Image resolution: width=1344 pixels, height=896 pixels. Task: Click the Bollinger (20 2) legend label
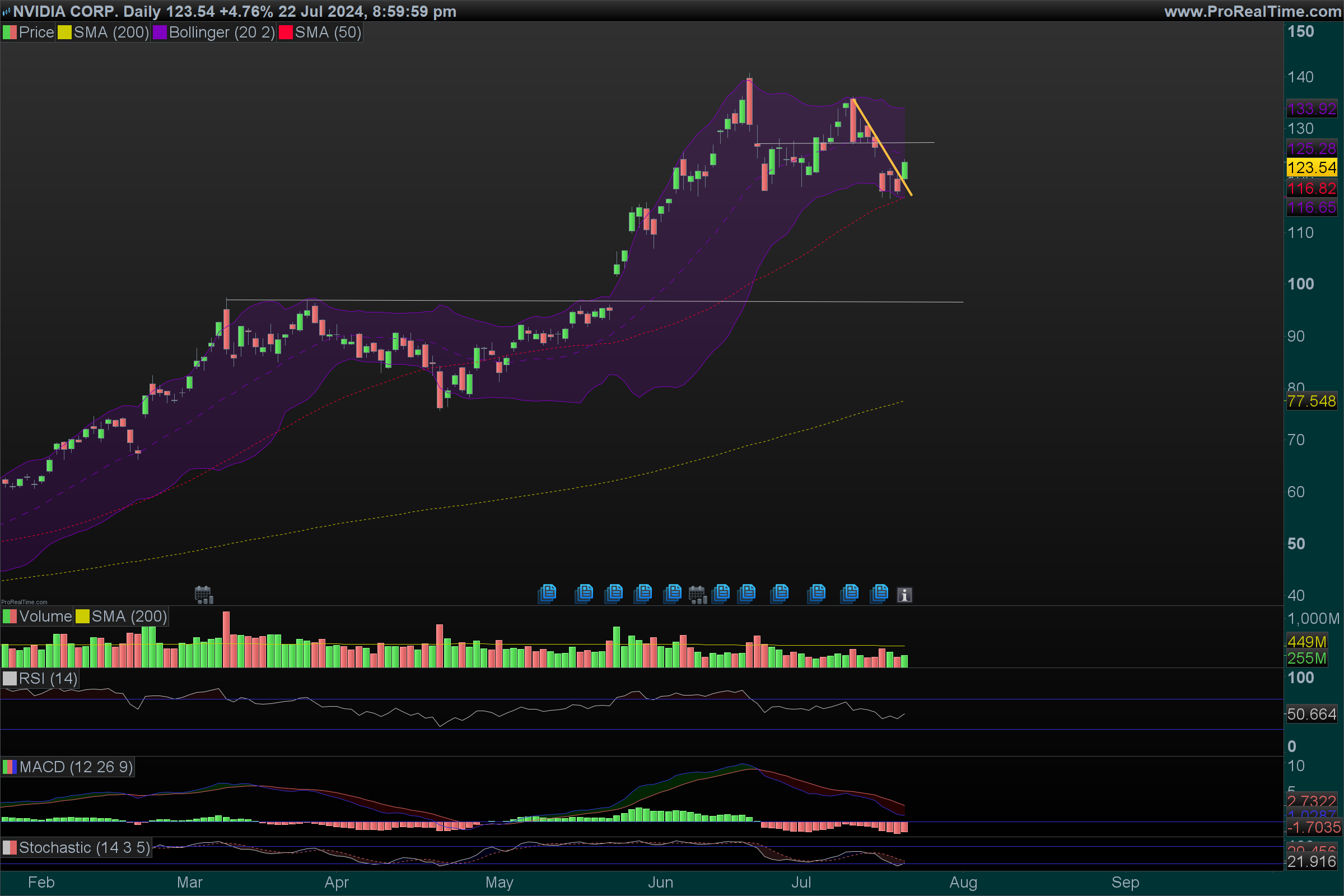point(222,32)
